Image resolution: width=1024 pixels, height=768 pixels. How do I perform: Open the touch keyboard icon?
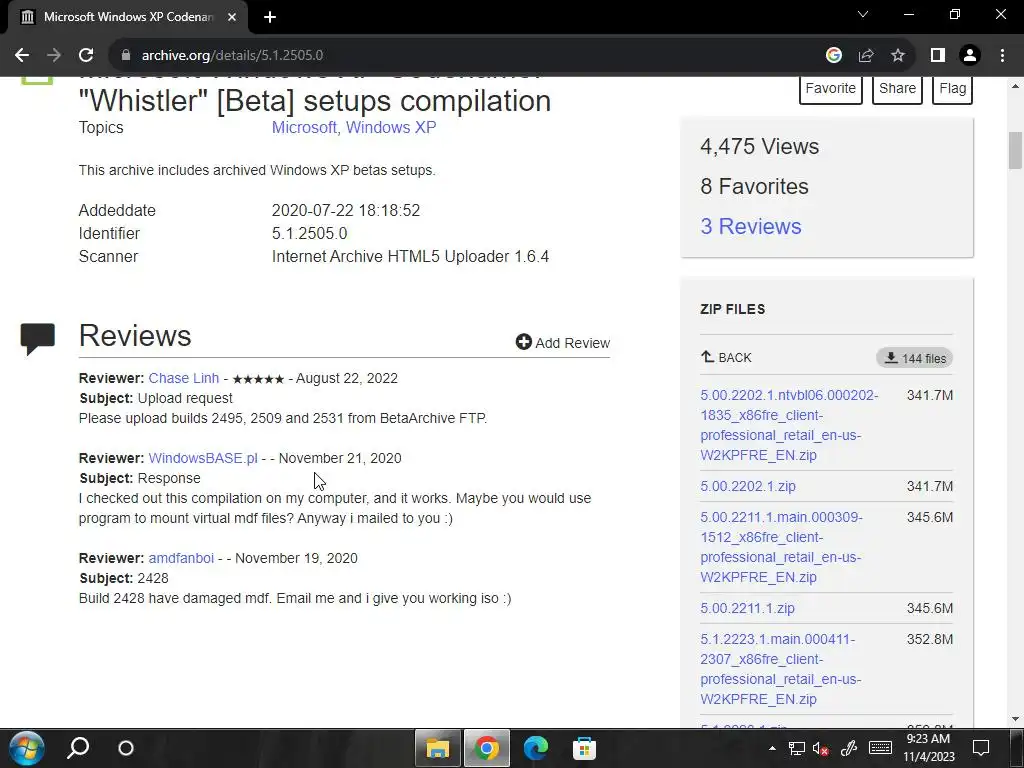pyautogui.click(x=880, y=748)
